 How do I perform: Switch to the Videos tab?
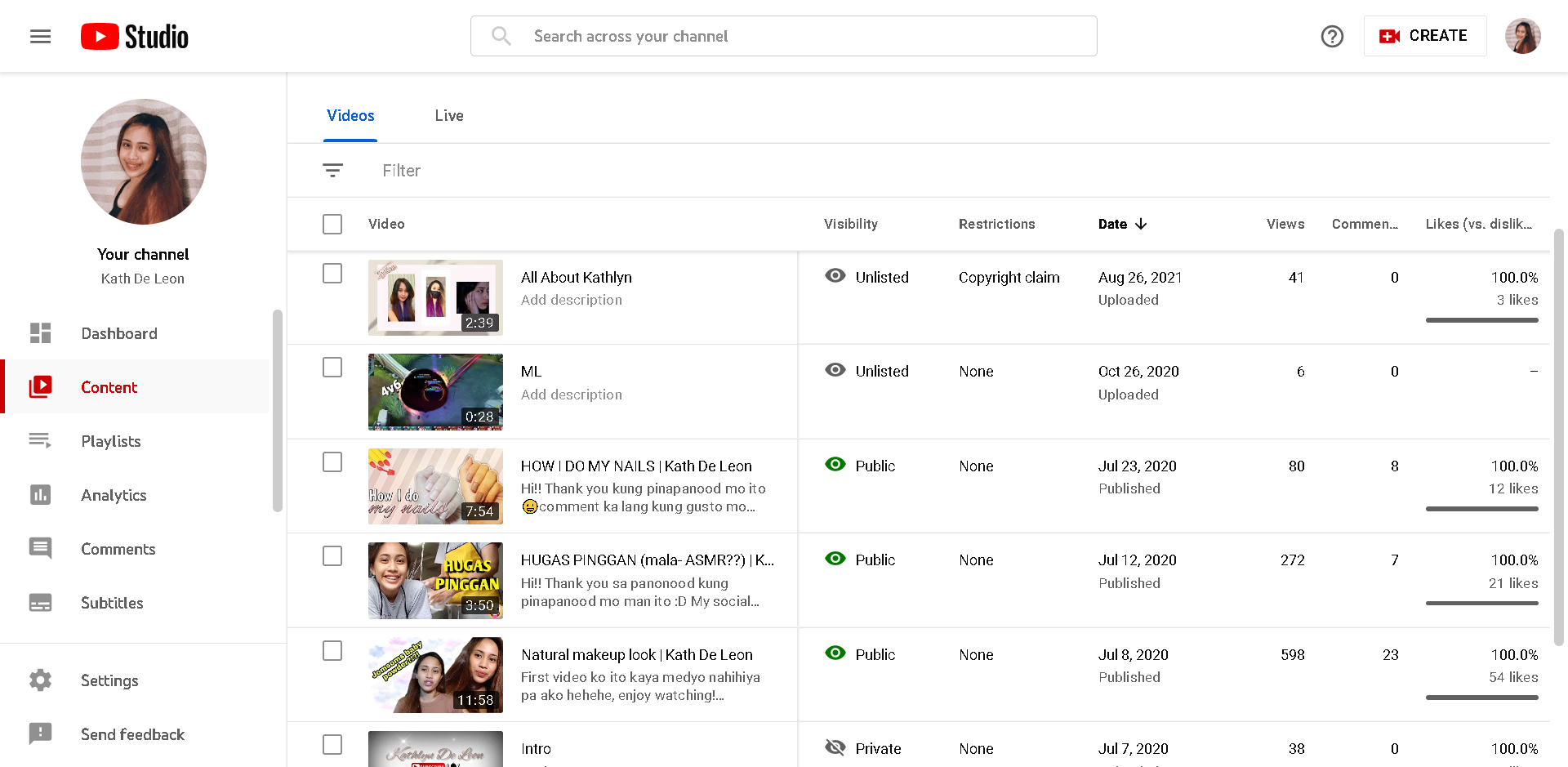click(350, 116)
